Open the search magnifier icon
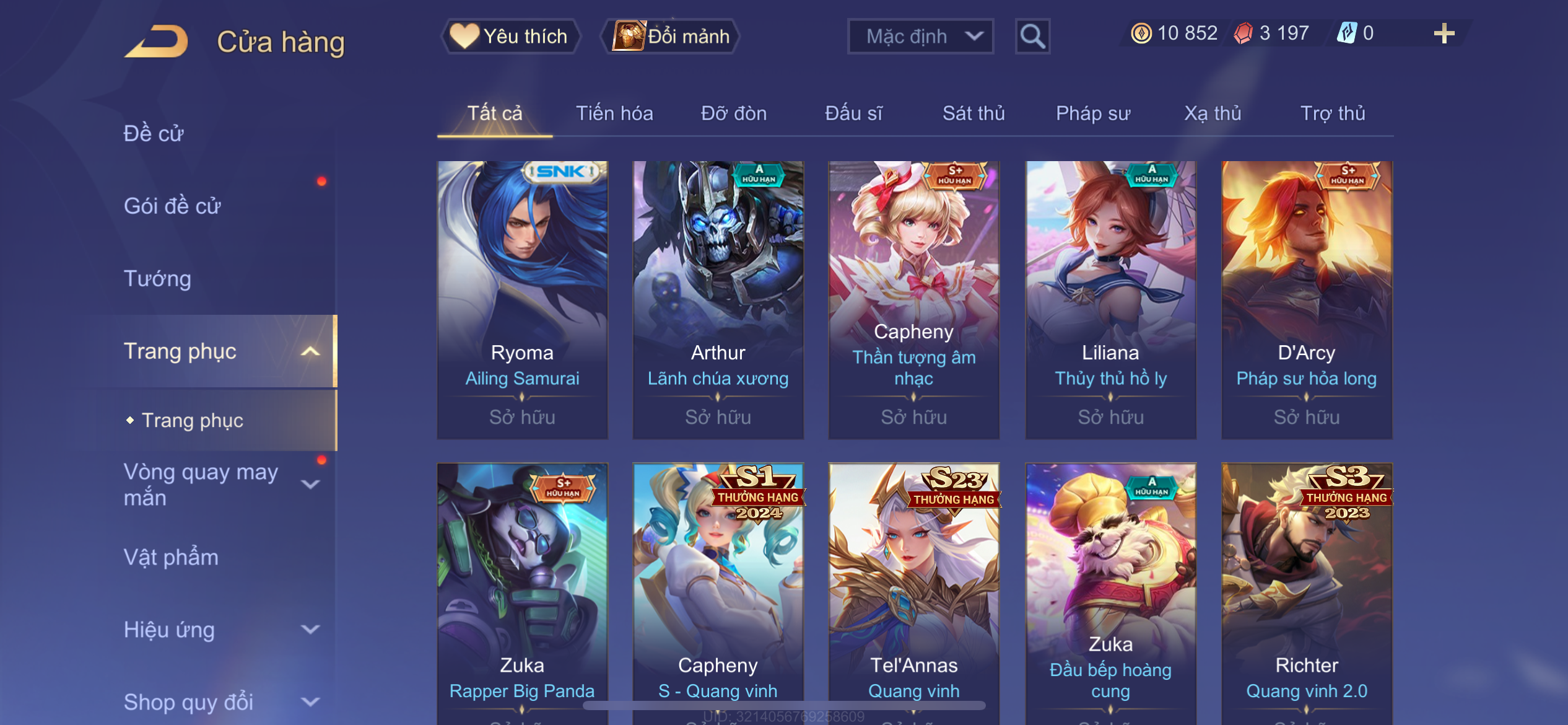 [1032, 37]
